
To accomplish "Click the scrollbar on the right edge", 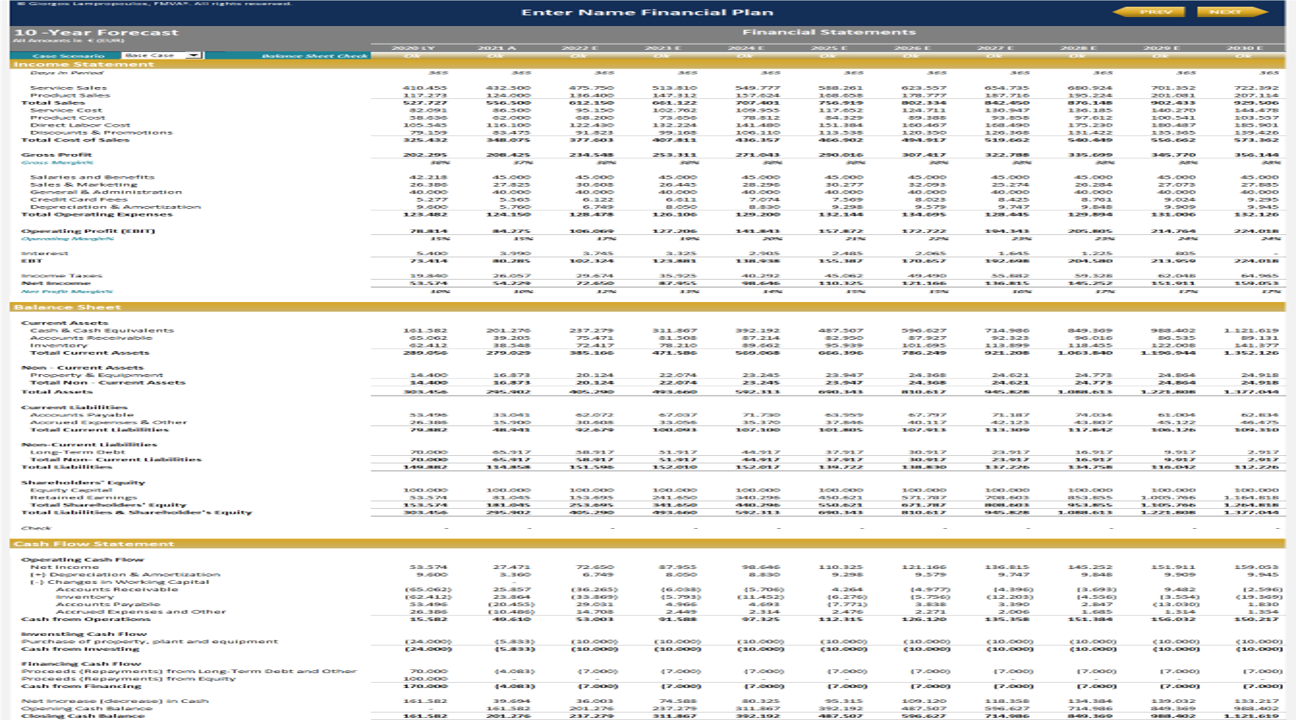I will [1291, 360].
